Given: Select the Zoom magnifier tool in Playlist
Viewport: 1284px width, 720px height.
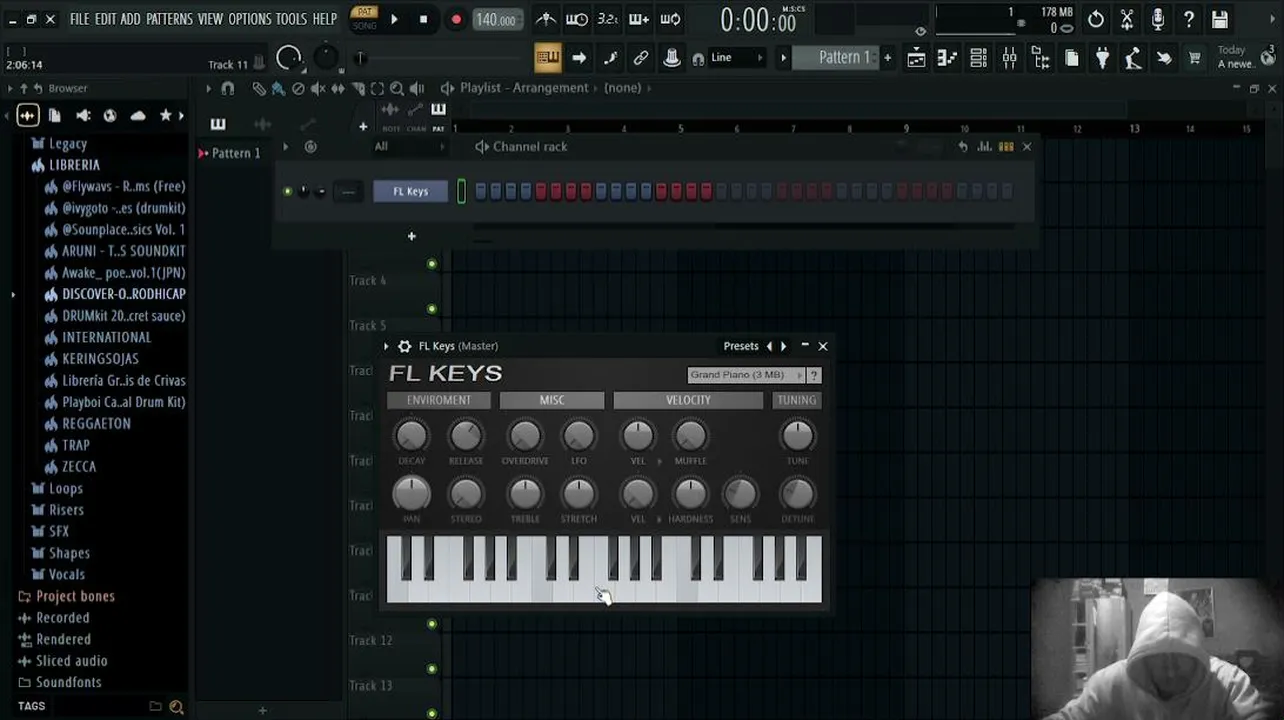Looking at the screenshot, I should 397,88.
